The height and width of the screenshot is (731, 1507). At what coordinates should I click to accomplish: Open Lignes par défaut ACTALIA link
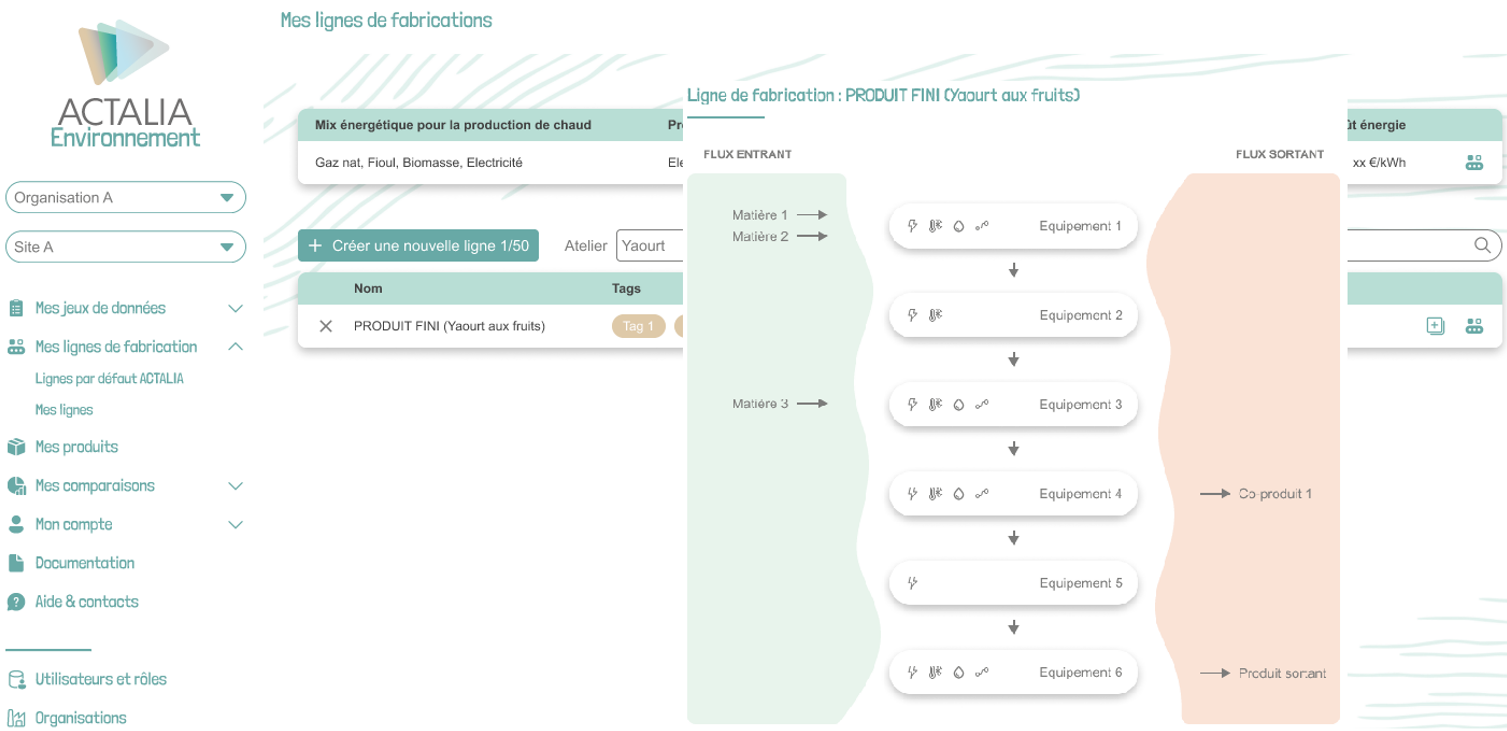point(109,379)
